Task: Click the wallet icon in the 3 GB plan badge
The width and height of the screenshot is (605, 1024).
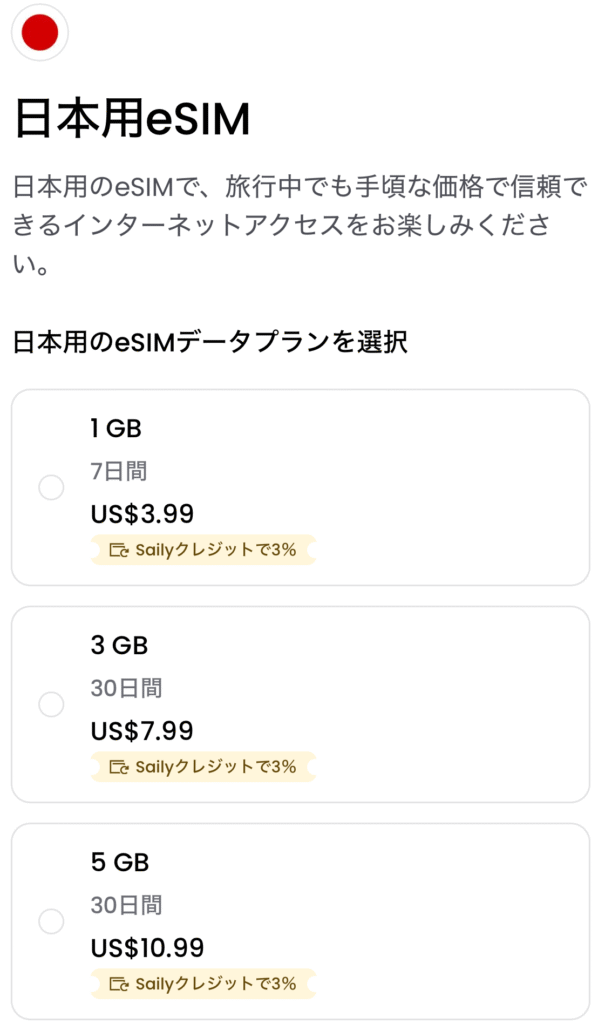Action: [120, 767]
